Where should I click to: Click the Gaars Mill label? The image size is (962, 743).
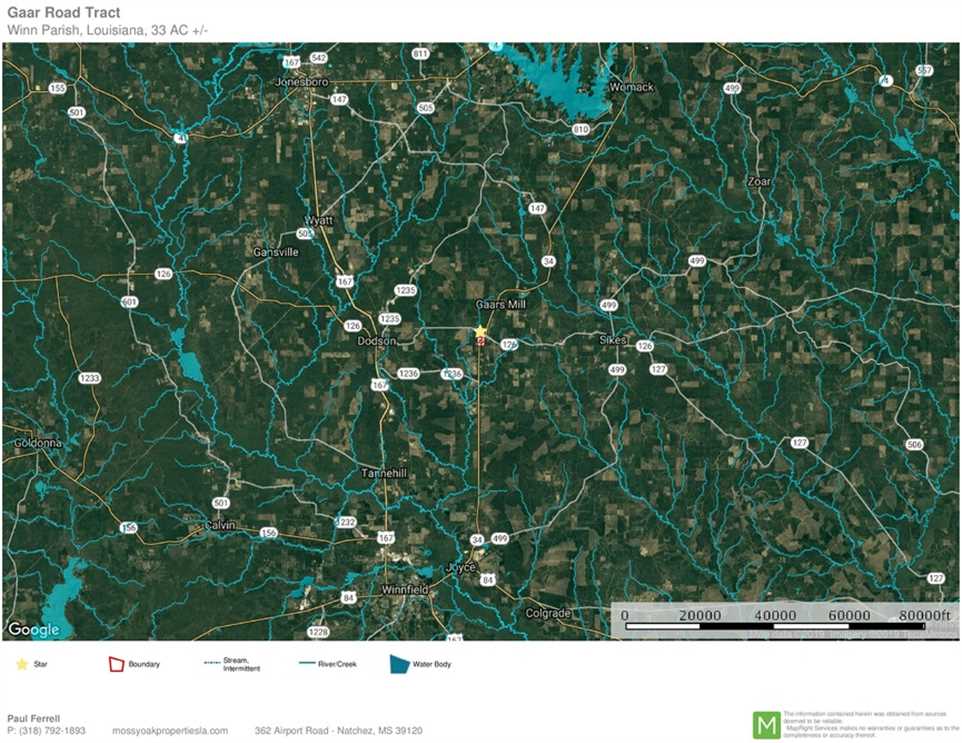(501, 304)
